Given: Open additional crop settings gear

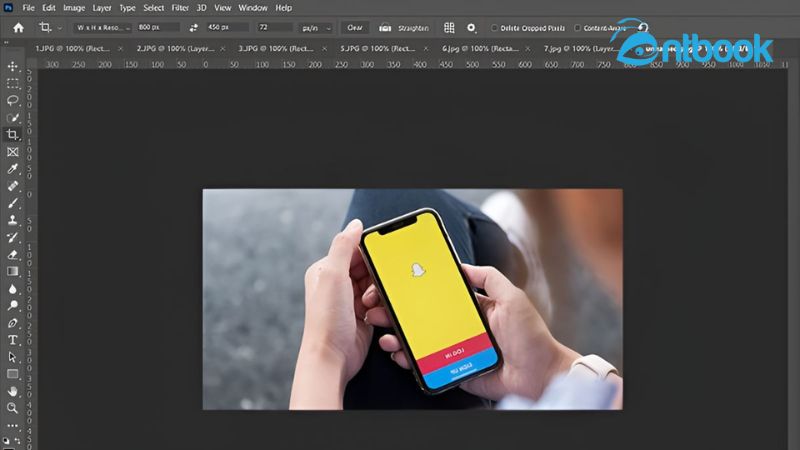Looking at the screenshot, I should tap(471, 28).
